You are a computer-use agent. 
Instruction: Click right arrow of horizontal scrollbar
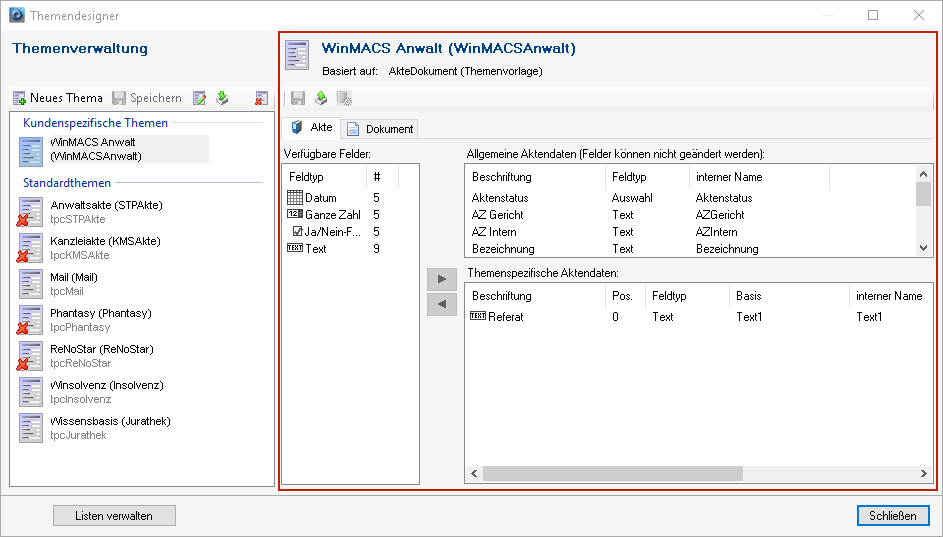pos(924,474)
